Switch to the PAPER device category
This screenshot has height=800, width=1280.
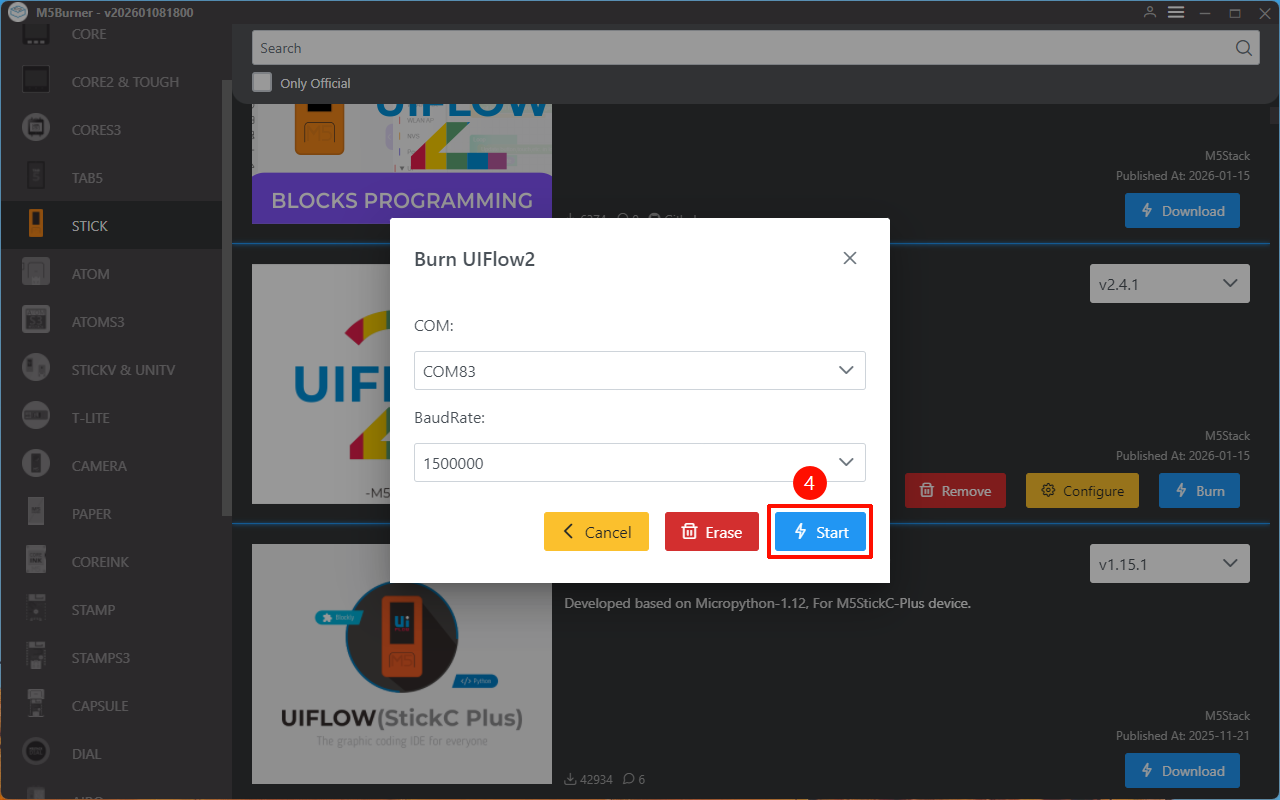point(91,514)
